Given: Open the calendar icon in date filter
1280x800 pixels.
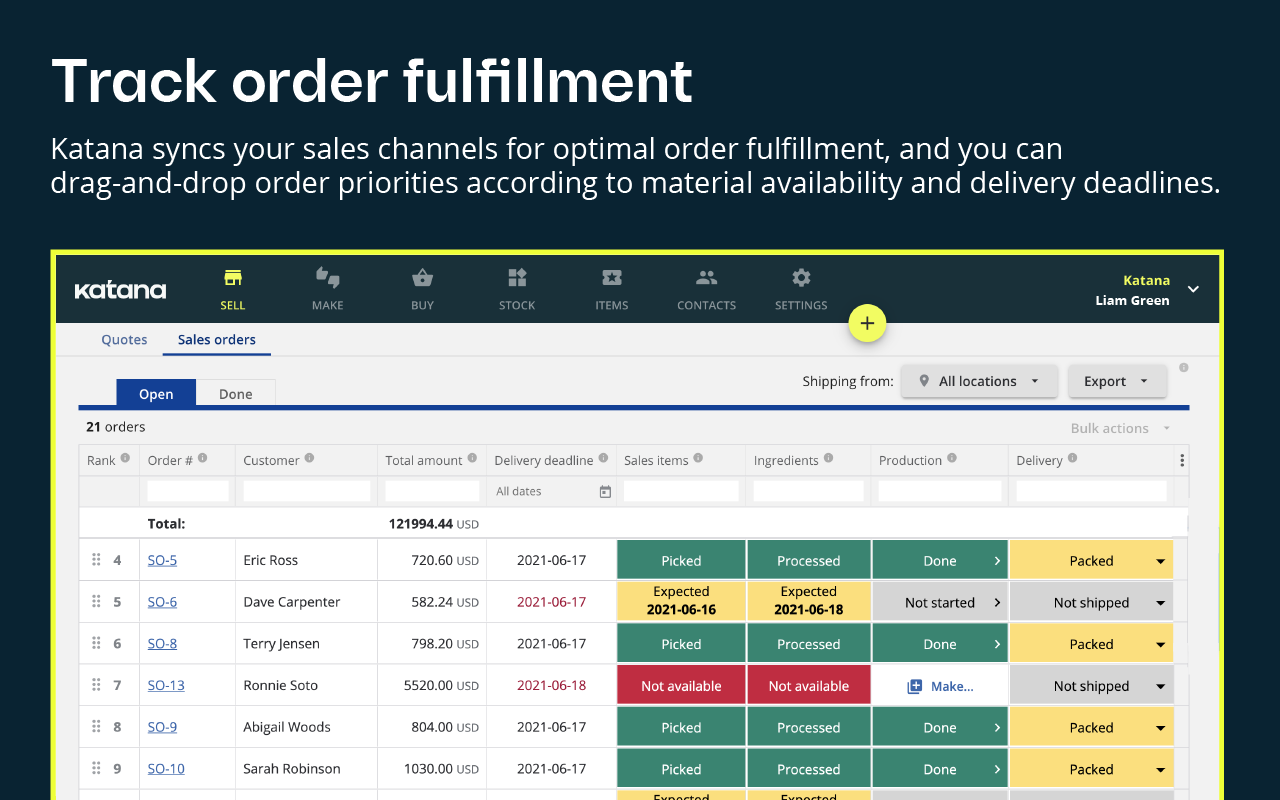Looking at the screenshot, I should [605, 492].
